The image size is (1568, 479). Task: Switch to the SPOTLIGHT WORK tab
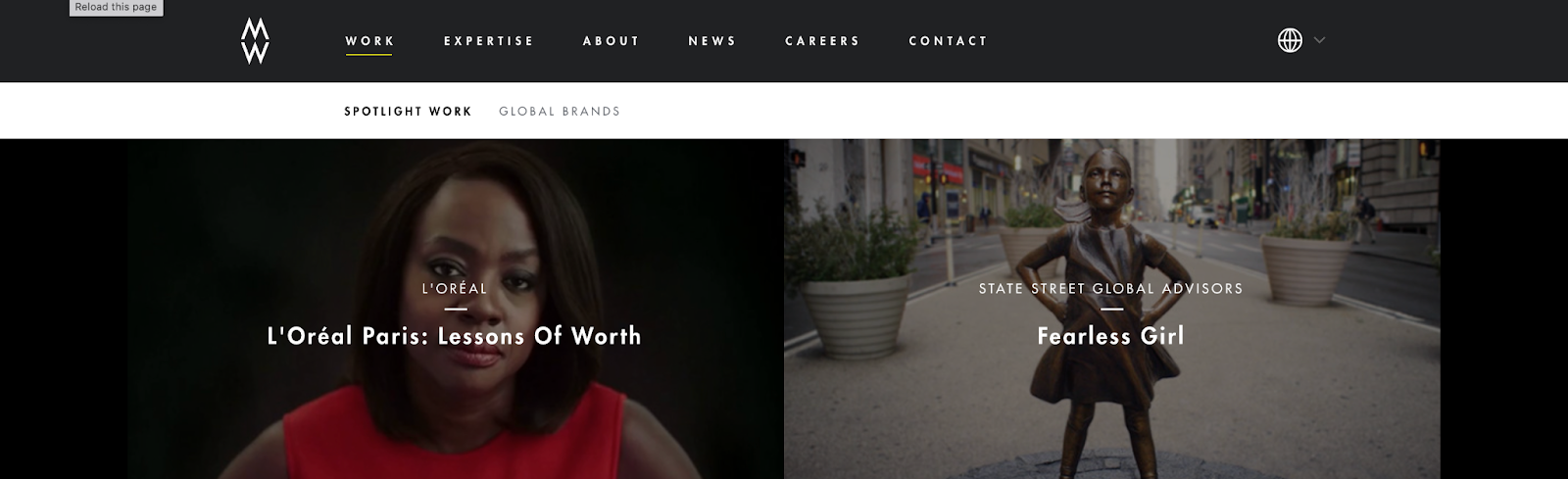pos(408,112)
